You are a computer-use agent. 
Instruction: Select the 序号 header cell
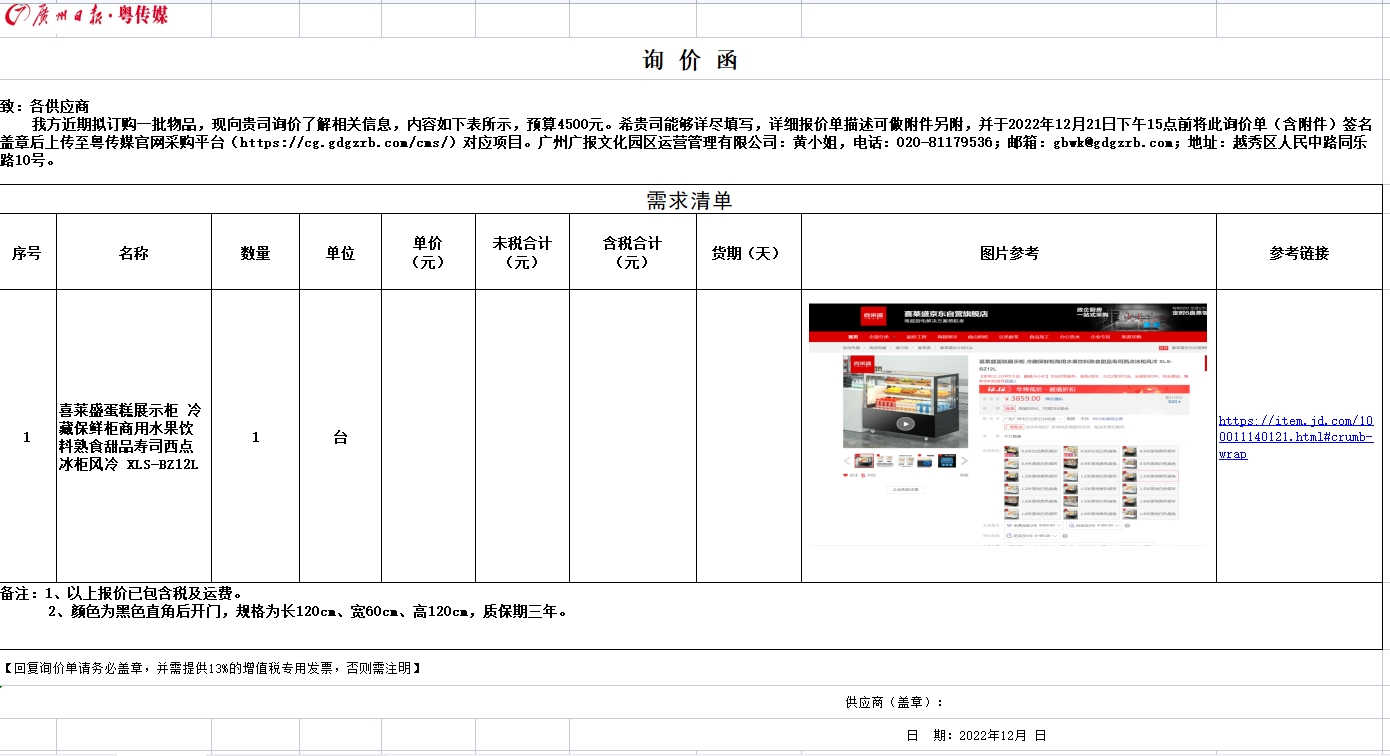point(28,253)
